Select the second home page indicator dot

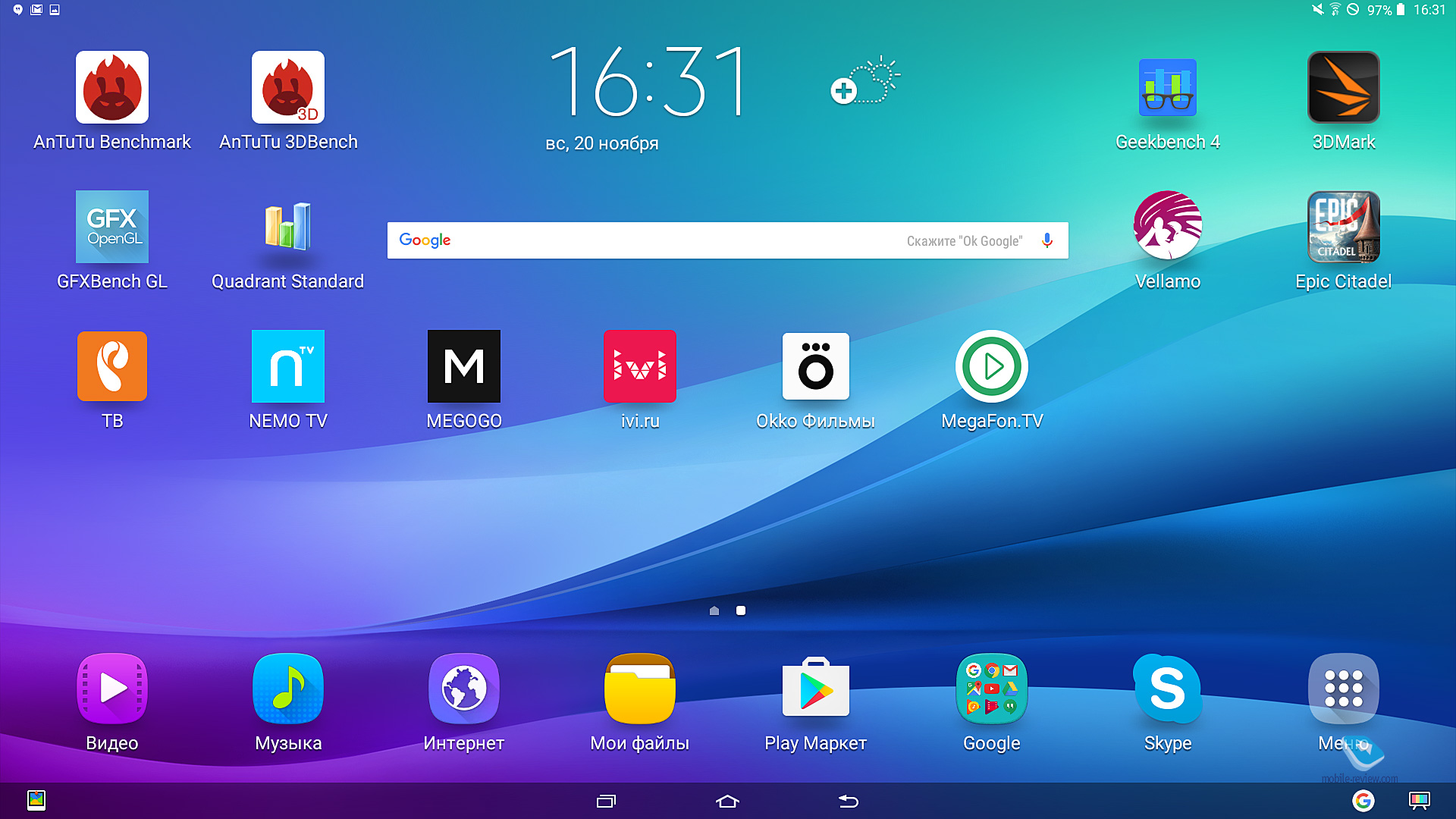[741, 610]
